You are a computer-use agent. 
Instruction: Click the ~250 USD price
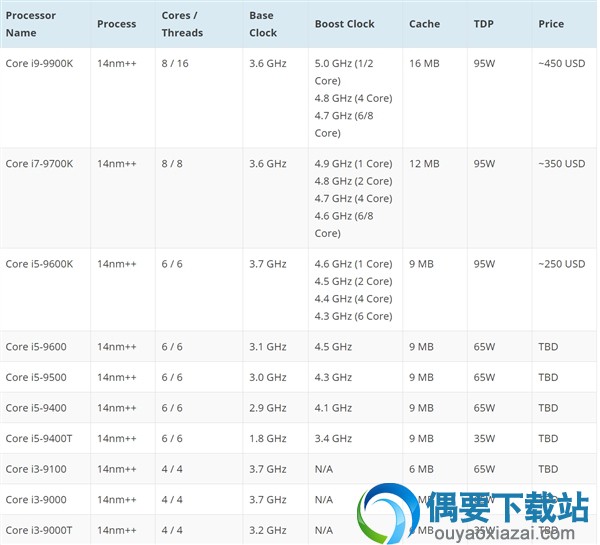562,264
